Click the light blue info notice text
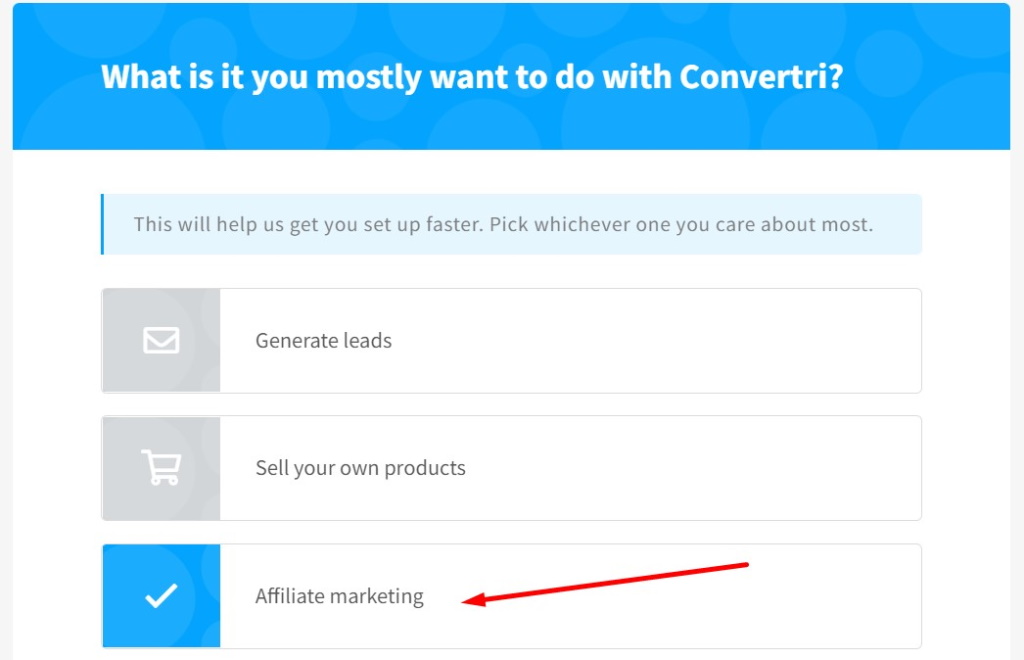 tap(503, 224)
